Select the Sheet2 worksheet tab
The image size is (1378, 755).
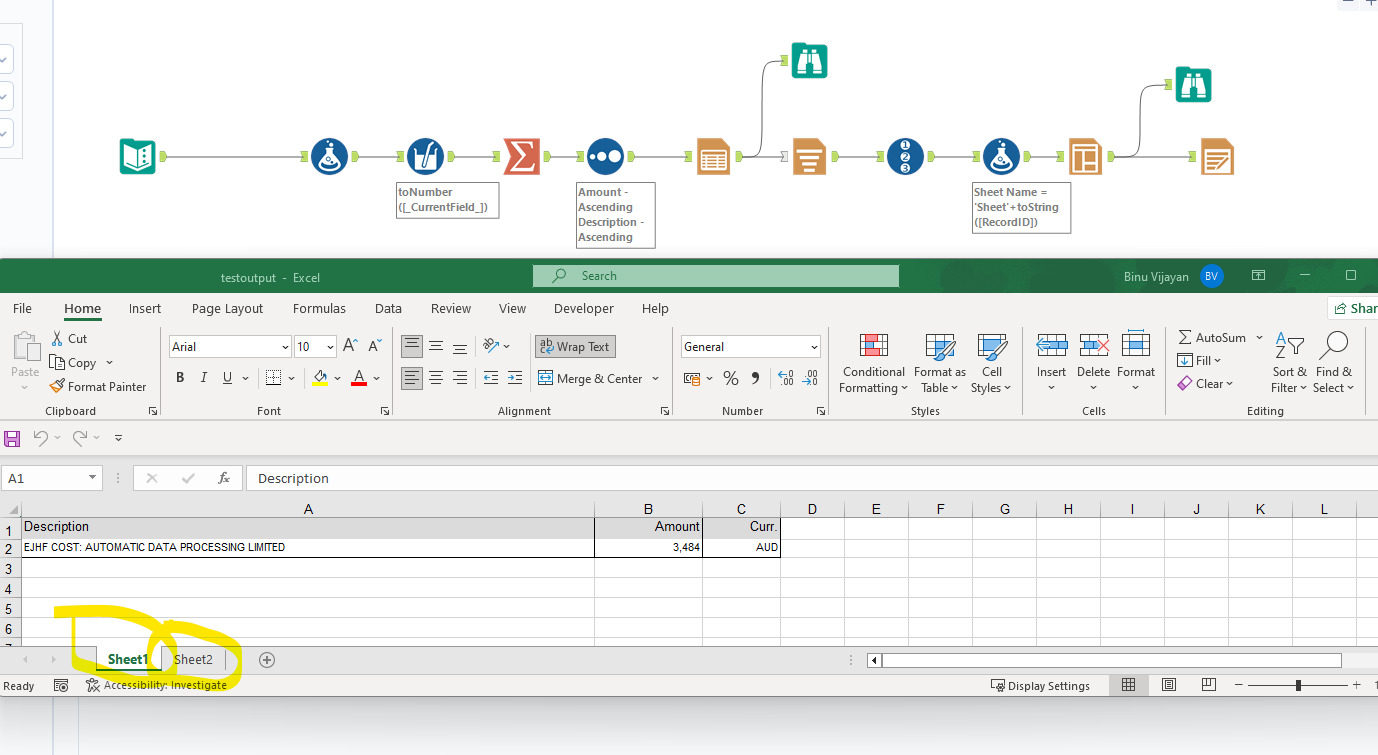(192, 659)
